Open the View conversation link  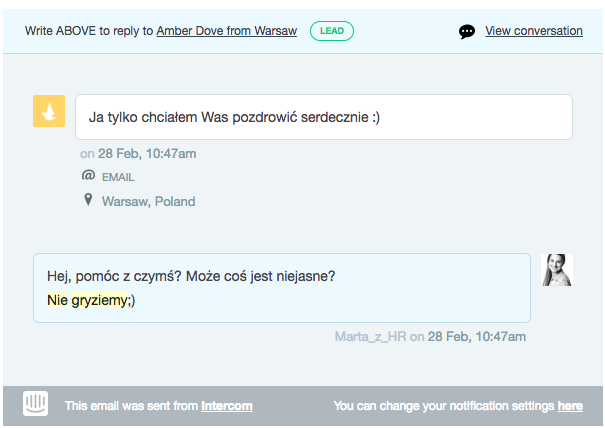click(x=533, y=31)
